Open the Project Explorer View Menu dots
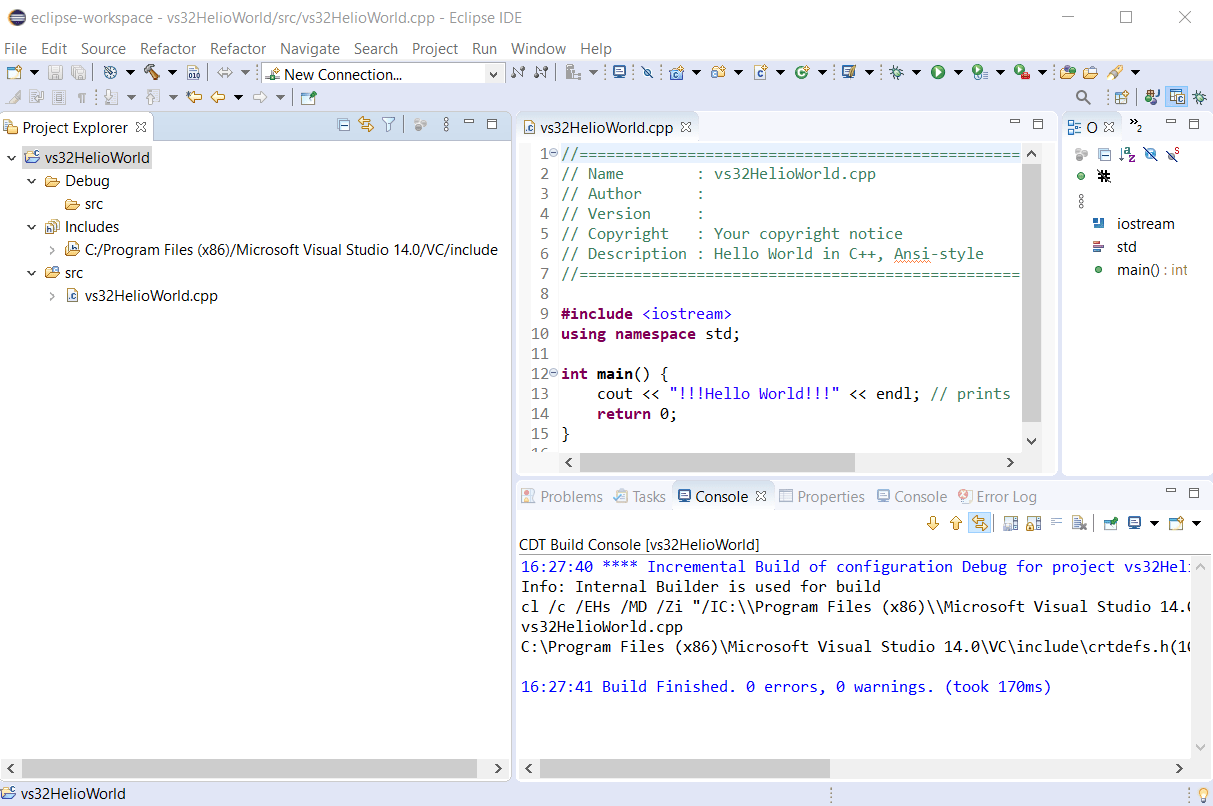The width and height of the screenshot is (1213, 806). point(446,125)
